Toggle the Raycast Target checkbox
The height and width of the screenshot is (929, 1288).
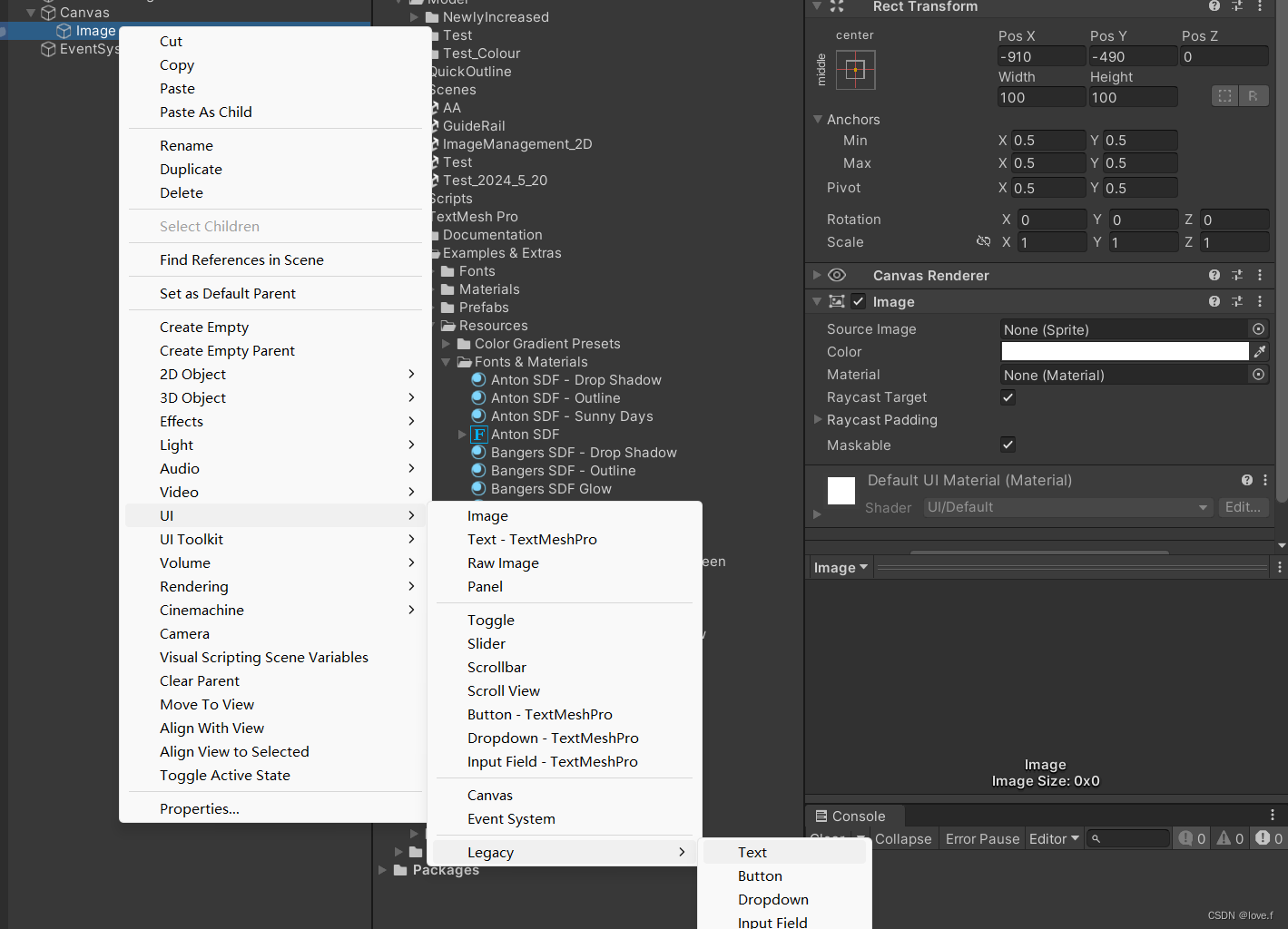1008,396
